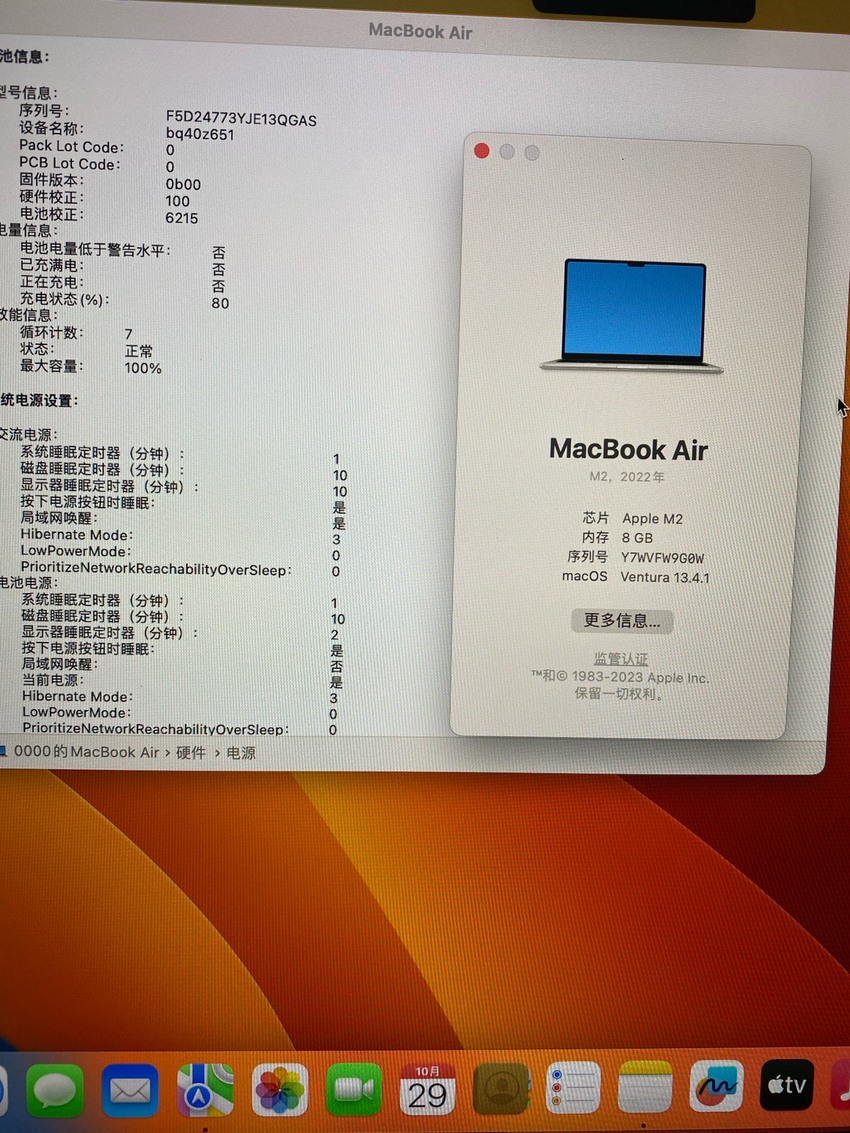The width and height of the screenshot is (850, 1133).
Task: Open Reminders from the Dock
Action: coord(573,1088)
